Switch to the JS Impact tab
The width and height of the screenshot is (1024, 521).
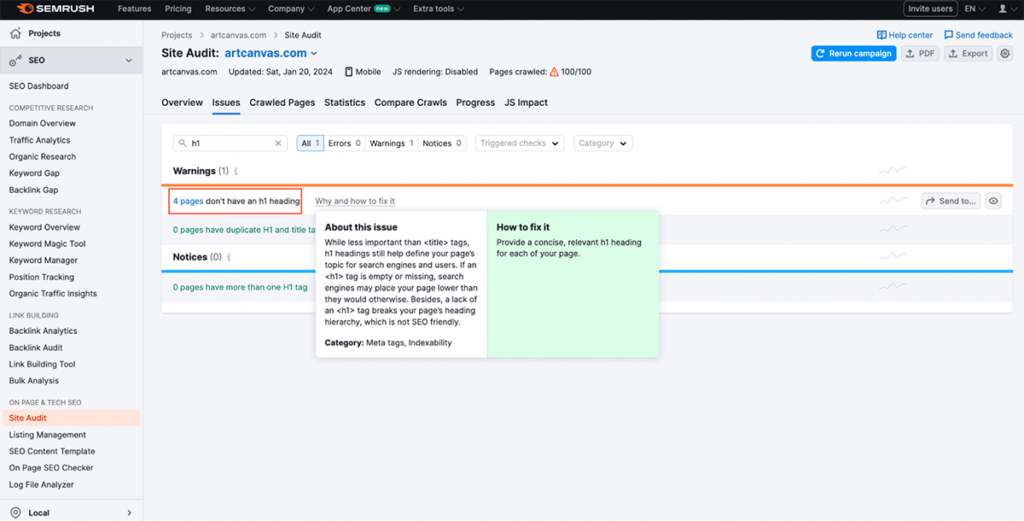click(x=526, y=103)
